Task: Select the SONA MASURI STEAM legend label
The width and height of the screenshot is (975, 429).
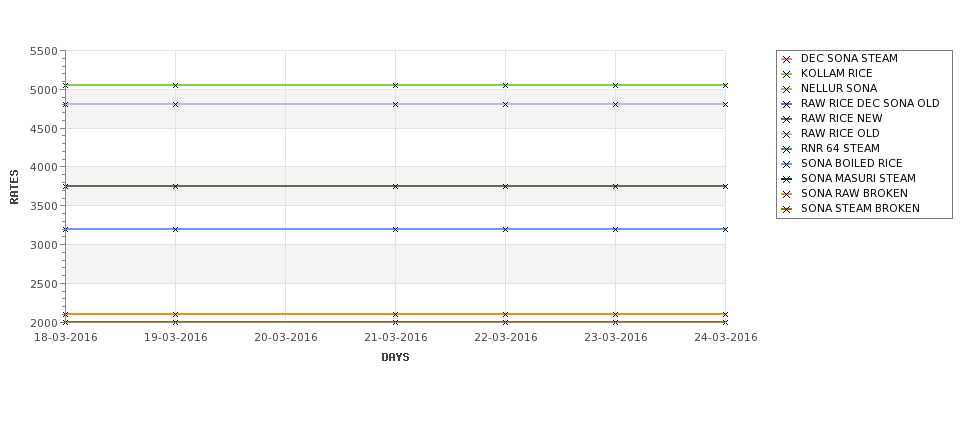Action: pyautogui.click(x=858, y=178)
